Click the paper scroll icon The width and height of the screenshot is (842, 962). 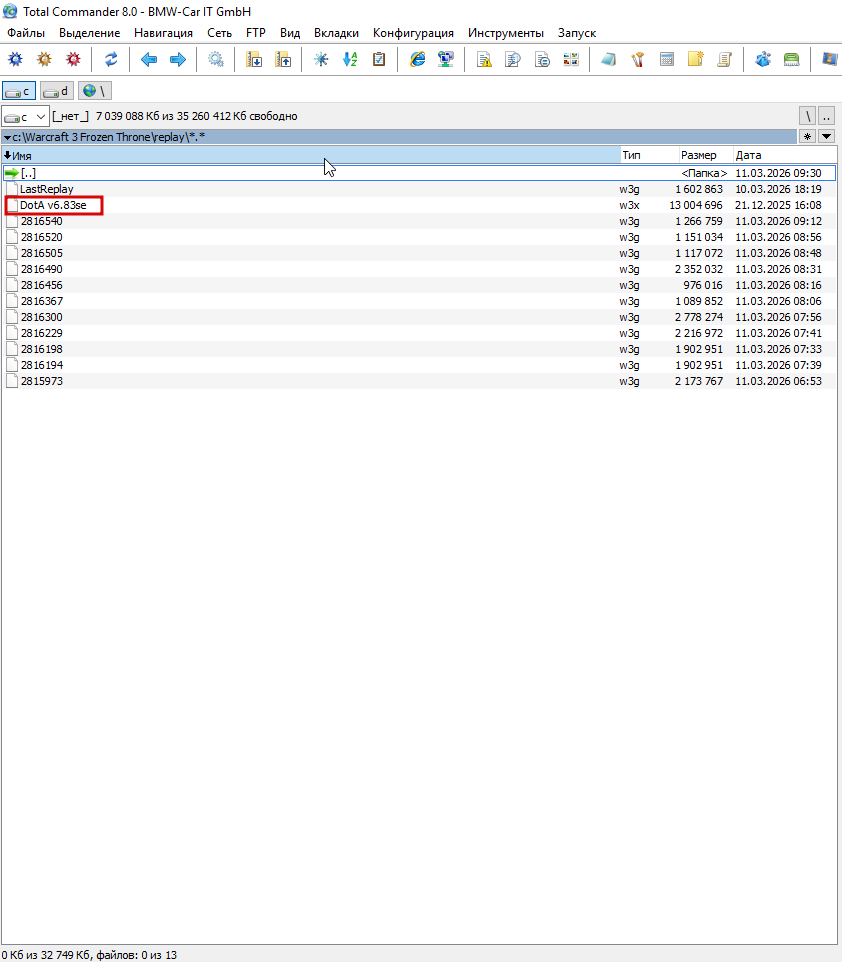click(x=724, y=60)
